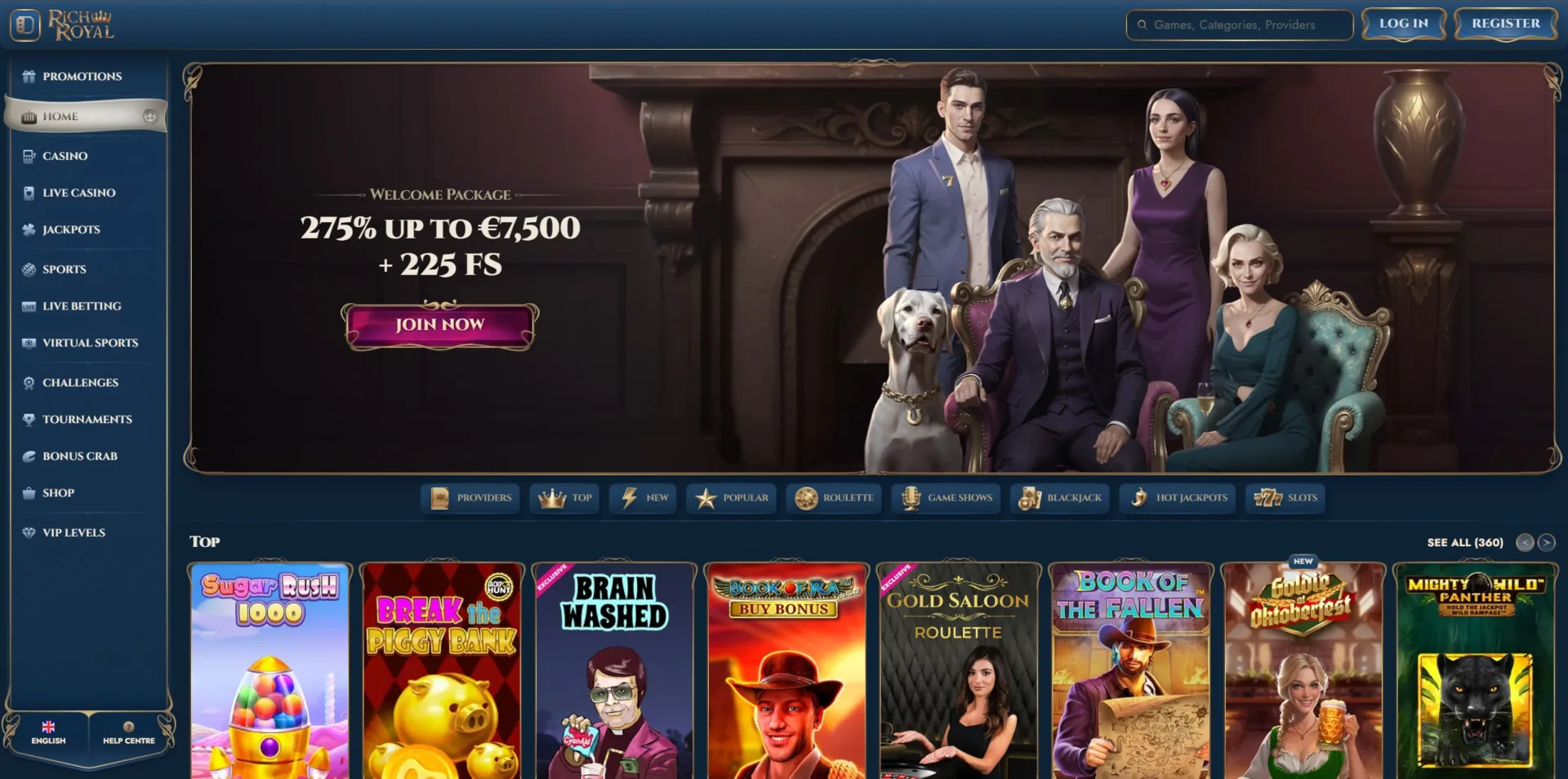Show previous Top games with left arrow
Screen dimensions: 1568x779
click(1524, 542)
